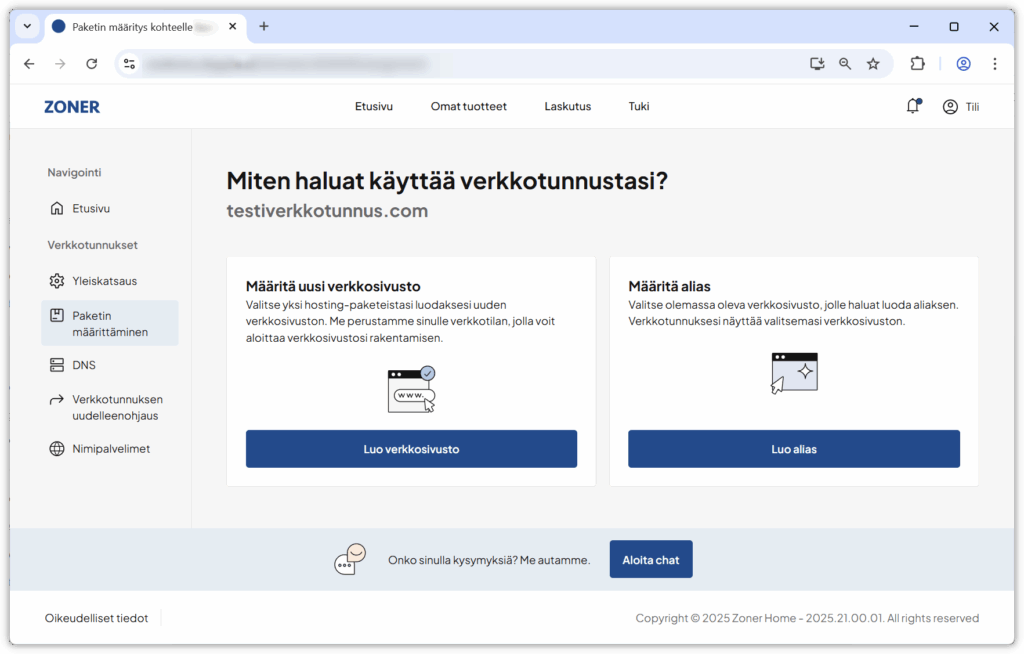Image resolution: width=1024 pixels, height=654 pixels.
Task: Click the install app icon in address bar
Action: (817, 63)
